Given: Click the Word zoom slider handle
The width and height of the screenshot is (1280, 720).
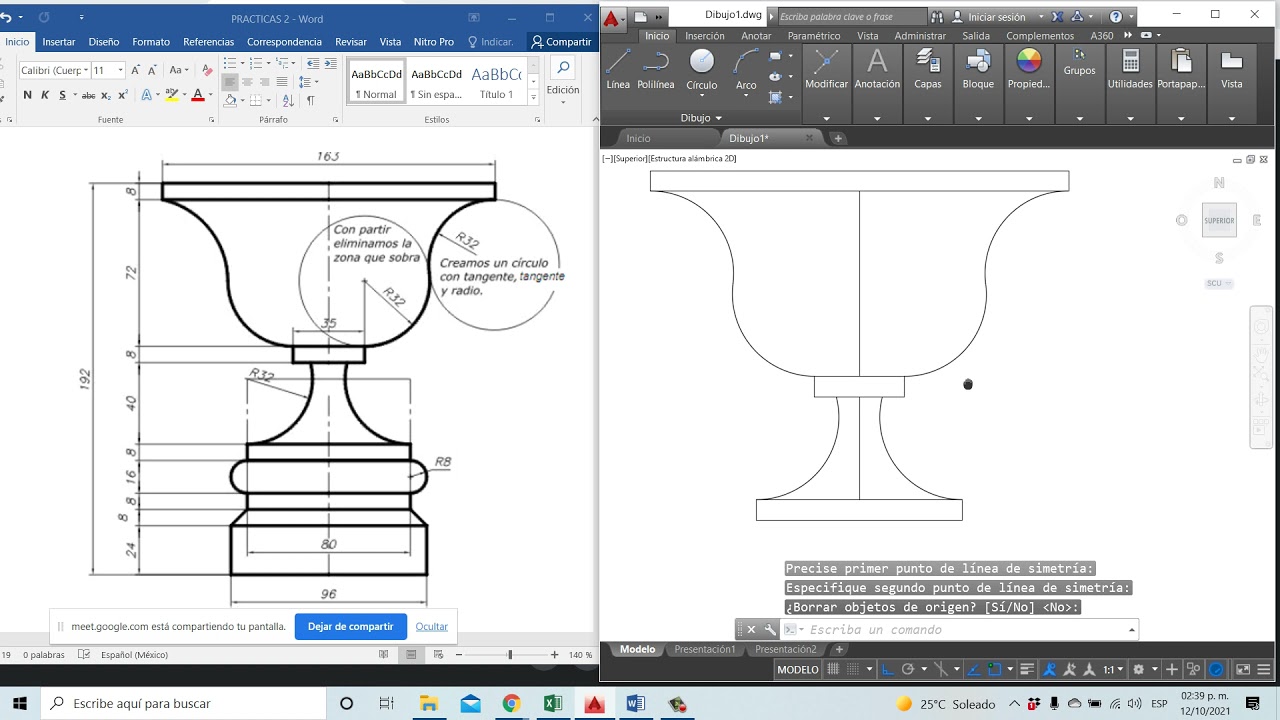Looking at the screenshot, I should (510, 655).
